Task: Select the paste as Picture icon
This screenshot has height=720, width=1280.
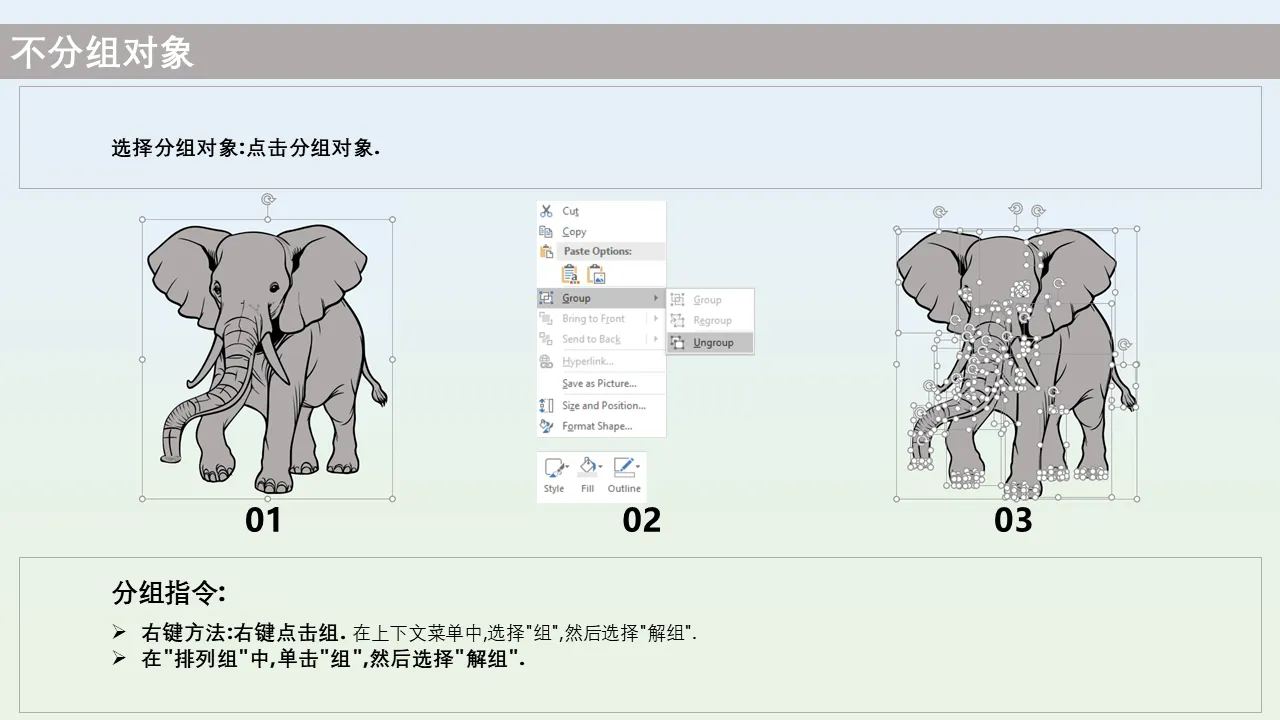Action: [596, 274]
